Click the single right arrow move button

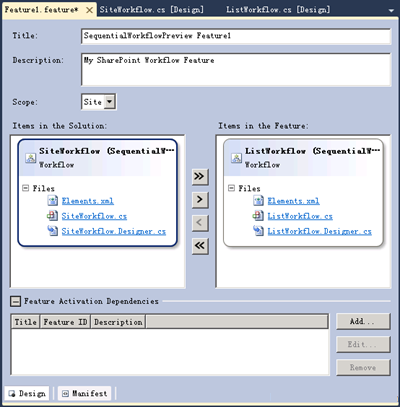click(200, 200)
